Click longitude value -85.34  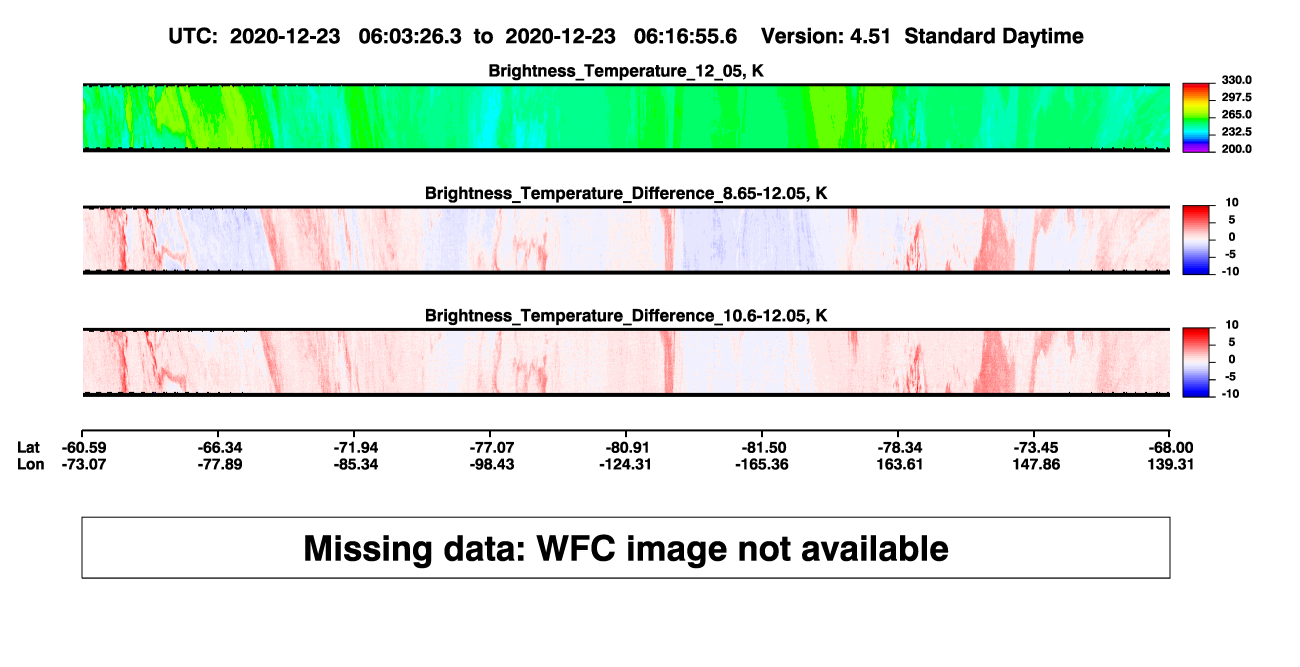[x=357, y=464]
